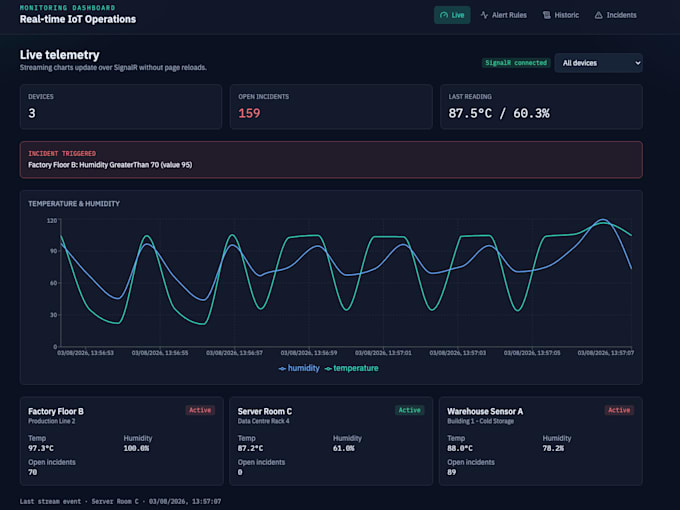
Task: Click the temperature legend marker icon
Action: click(x=328, y=369)
